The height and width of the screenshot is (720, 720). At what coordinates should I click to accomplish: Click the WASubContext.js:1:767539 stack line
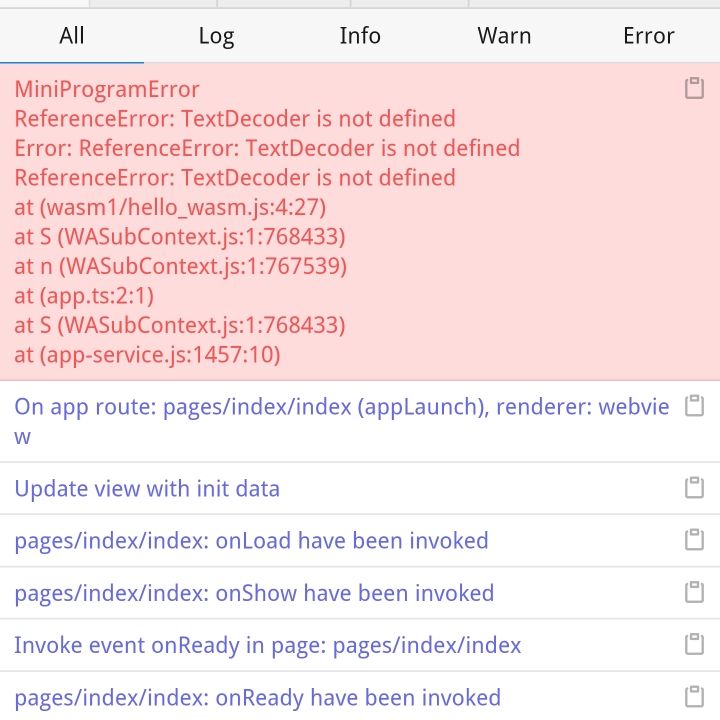coord(180,266)
